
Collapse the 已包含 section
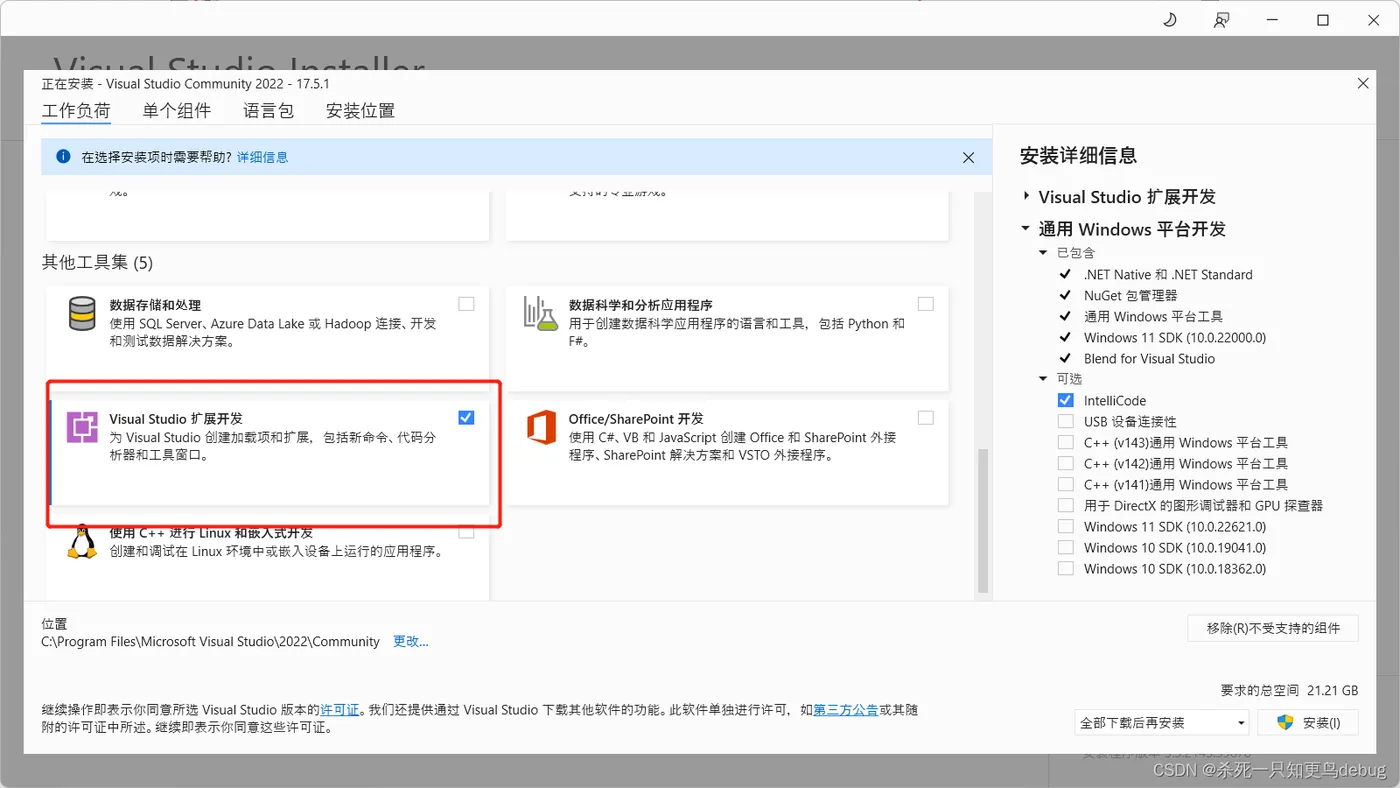click(x=1043, y=253)
